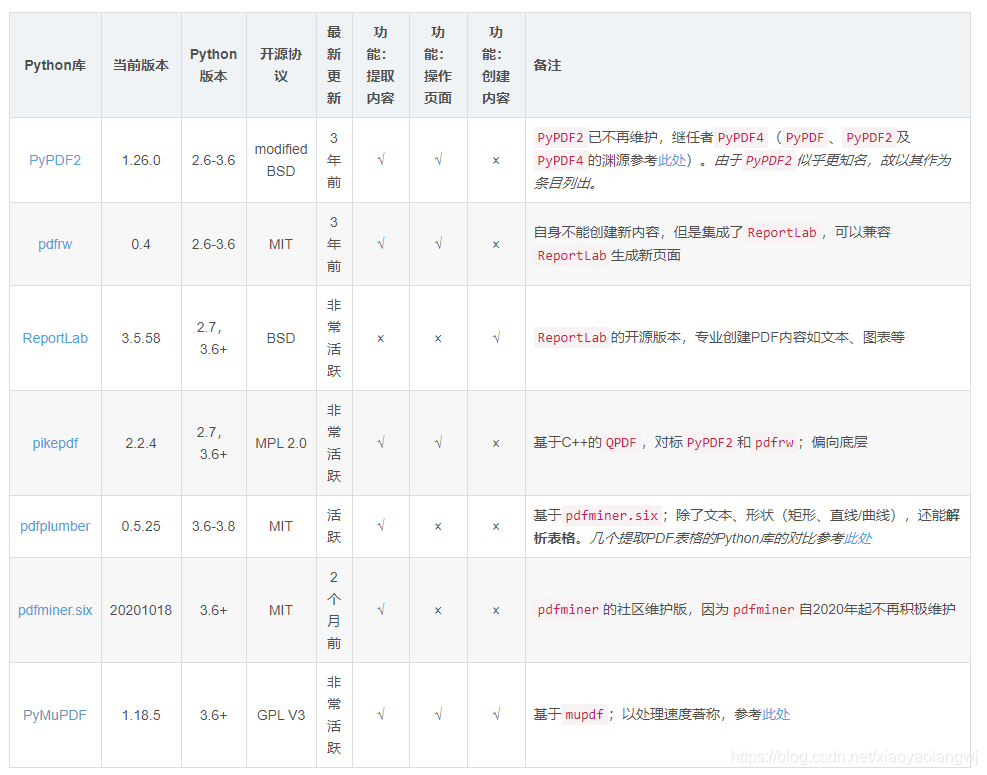Click the 3年前 update cell in the pdfrw row
The height and width of the screenshot is (775, 987).
tap(334, 244)
